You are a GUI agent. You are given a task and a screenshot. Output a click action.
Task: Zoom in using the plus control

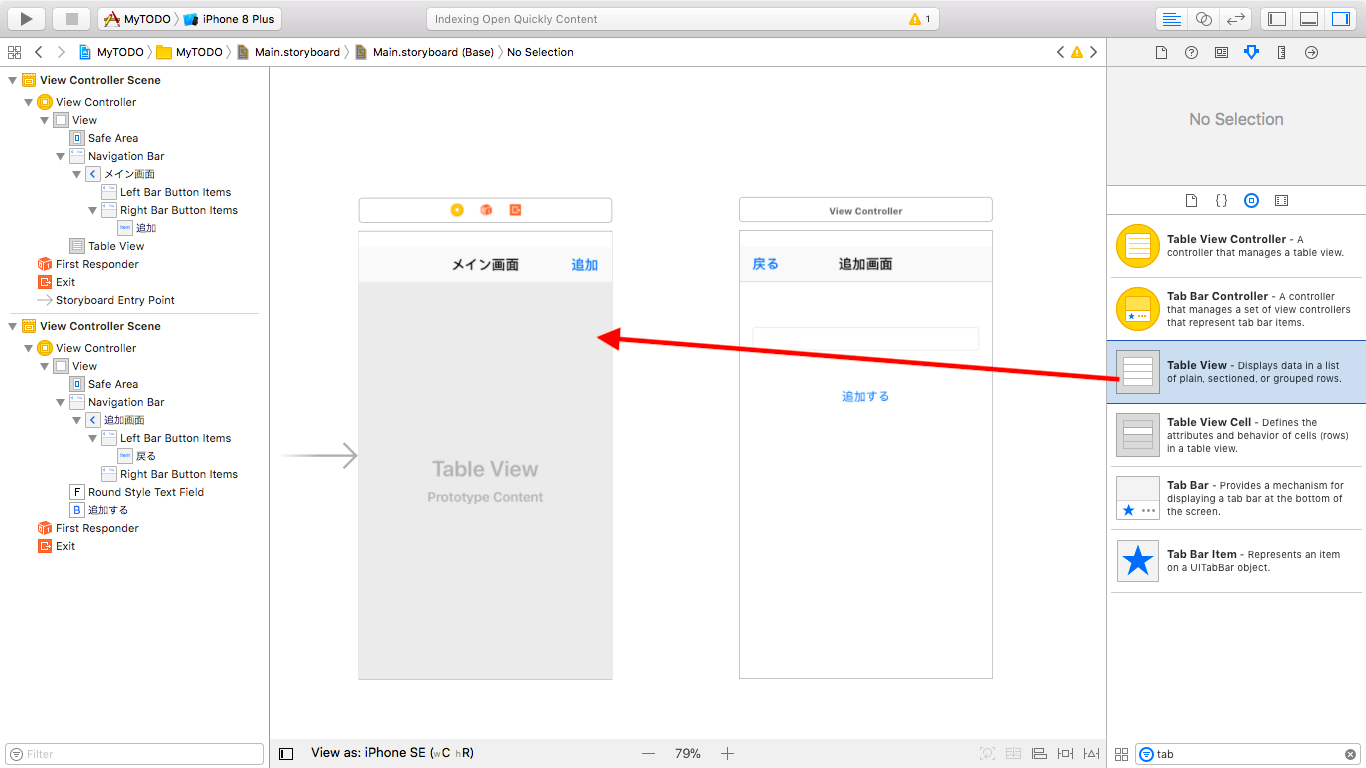pos(727,753)
